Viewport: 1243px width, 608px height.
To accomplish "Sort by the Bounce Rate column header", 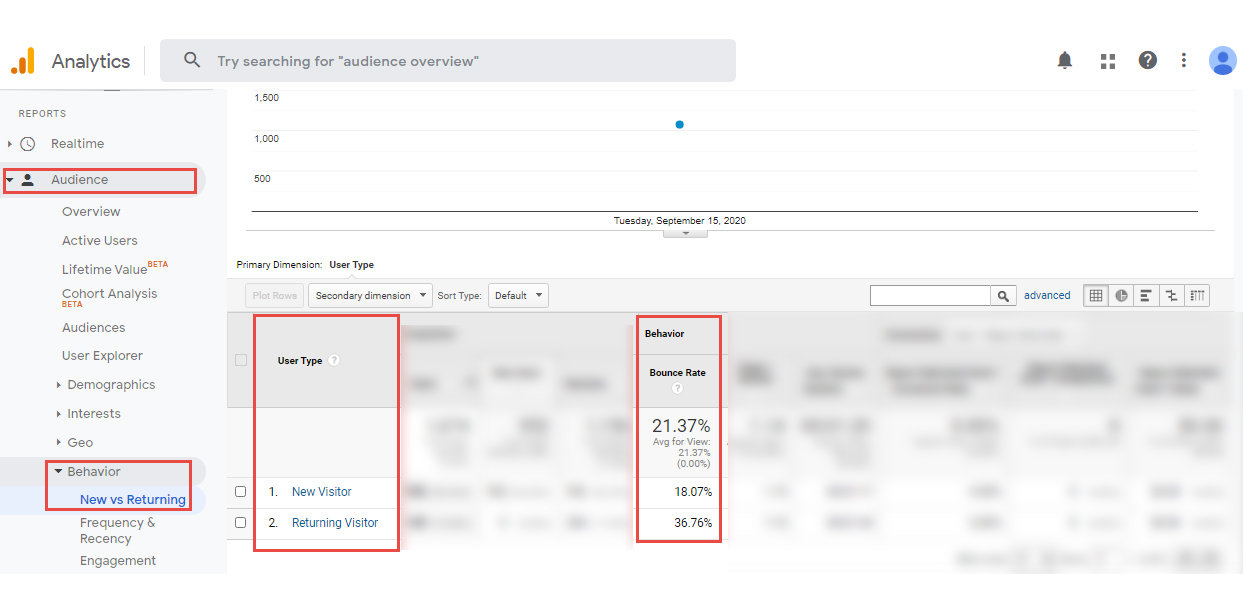I will pyautogui.click(x=677, y=373).
